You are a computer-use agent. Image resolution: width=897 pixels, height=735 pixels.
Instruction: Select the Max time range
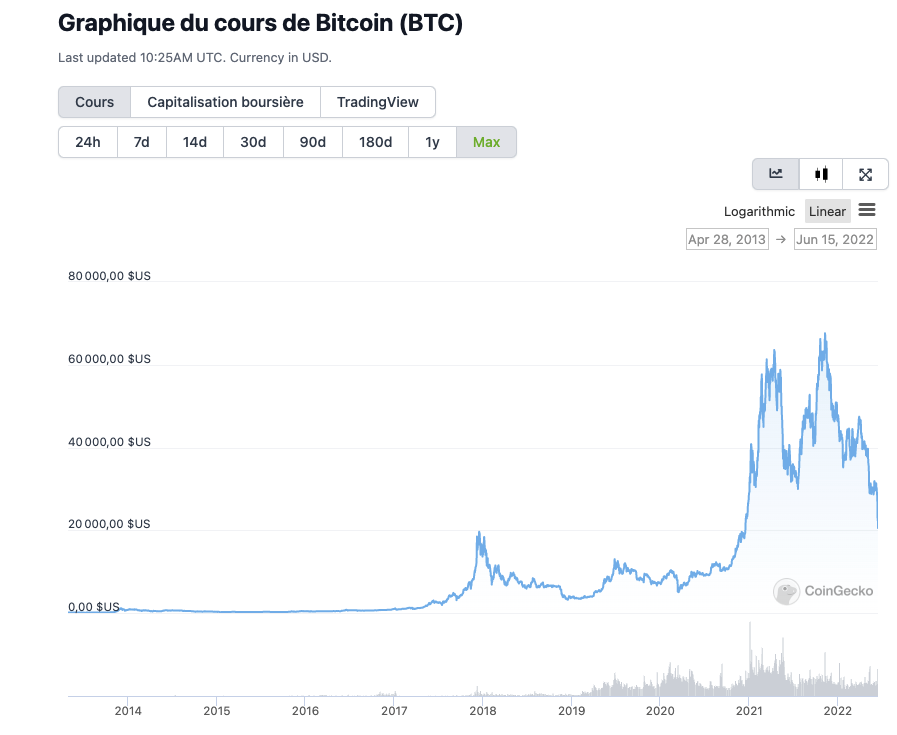(x=486, y=142)
